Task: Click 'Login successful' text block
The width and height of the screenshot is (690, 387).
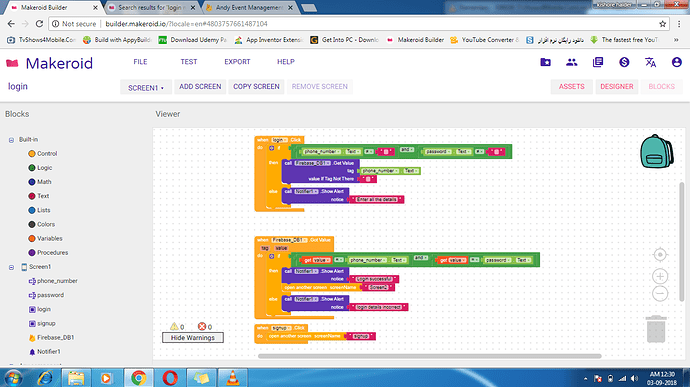Action: 374,279
